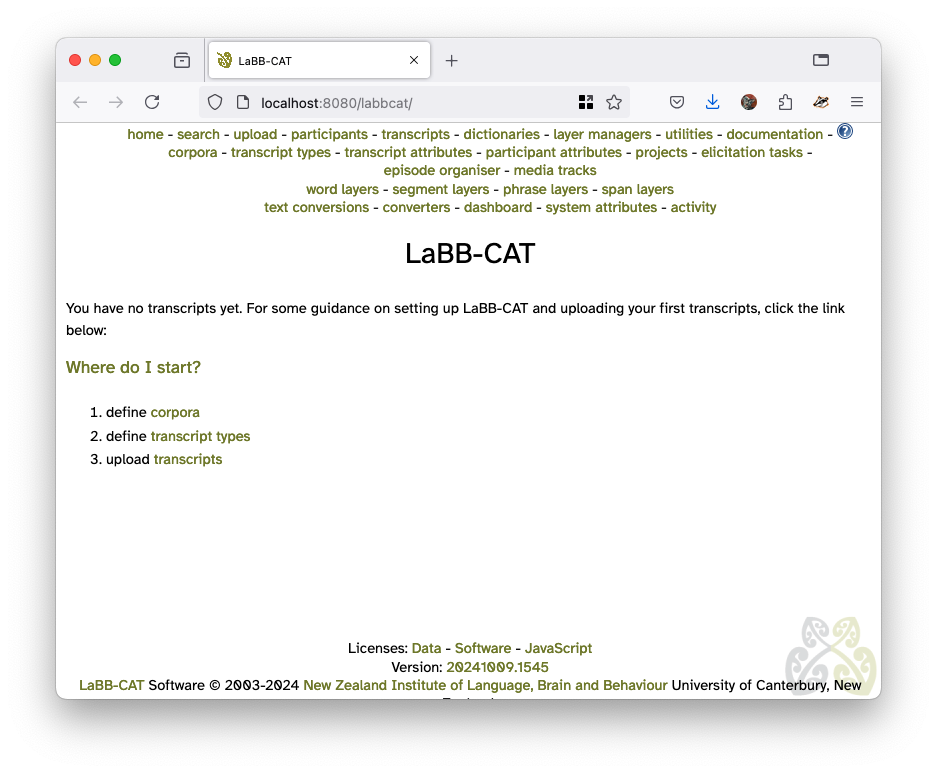This screenshot has height=773, width=937.
Task: Open the utilities menu link
Action: point(689,134)
